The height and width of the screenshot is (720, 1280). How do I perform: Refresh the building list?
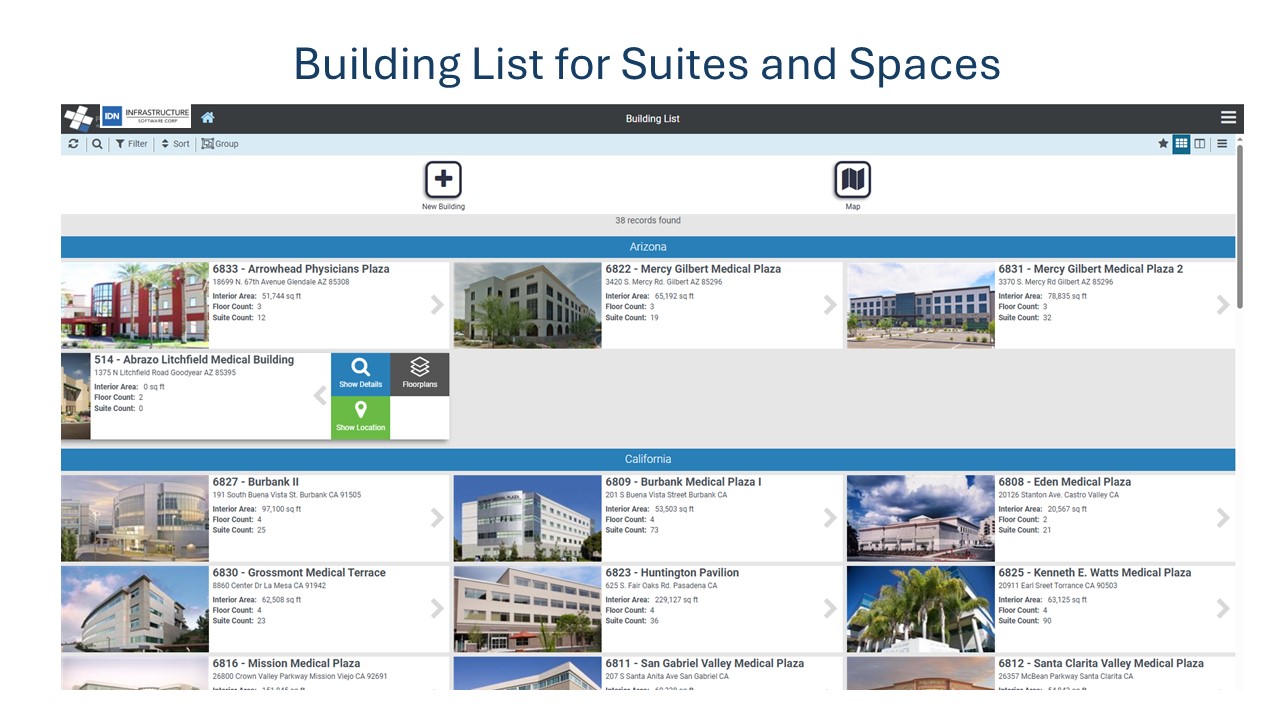coord(73,144)
